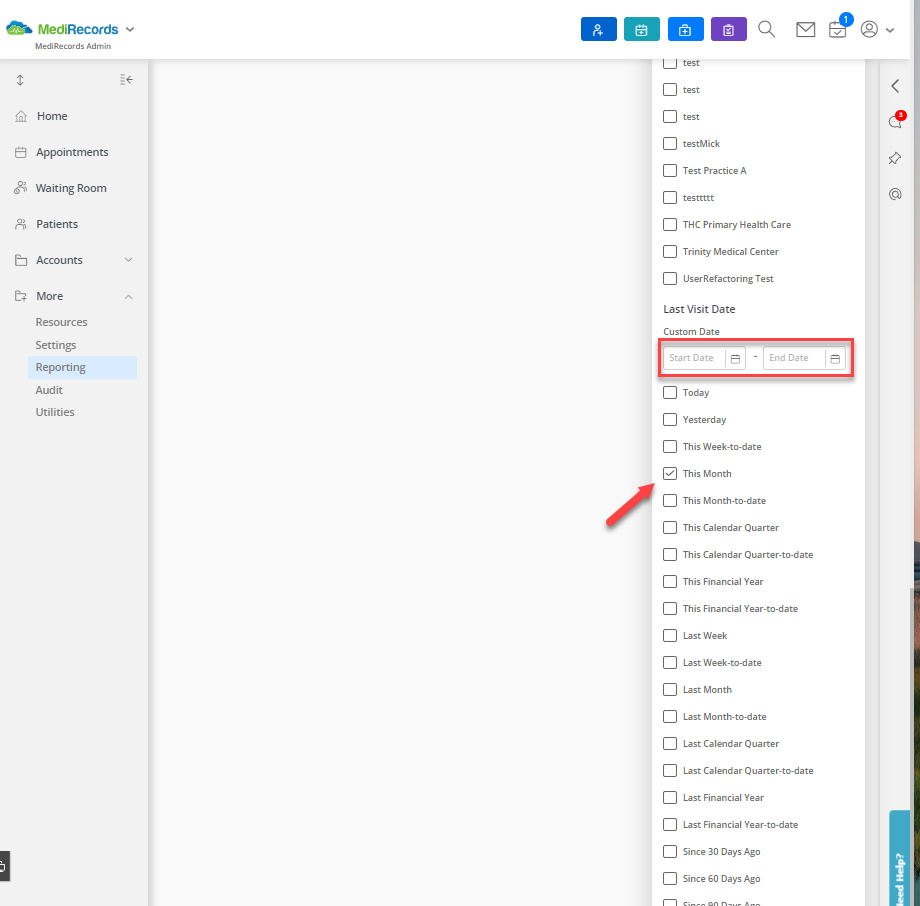
Task: Check Last Calendar Quarter checkbox
Action: point(669,743)
